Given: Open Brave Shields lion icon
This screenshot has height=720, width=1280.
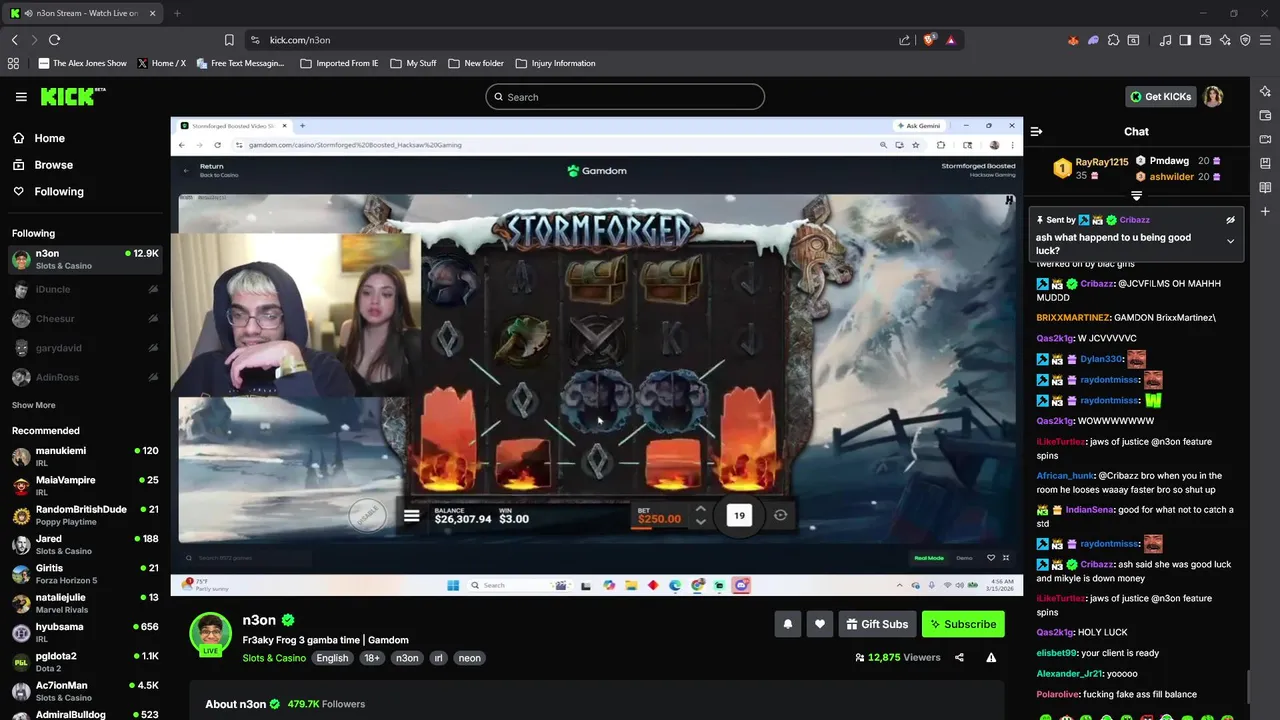Looking at the screenshot, I should point(929,40).
